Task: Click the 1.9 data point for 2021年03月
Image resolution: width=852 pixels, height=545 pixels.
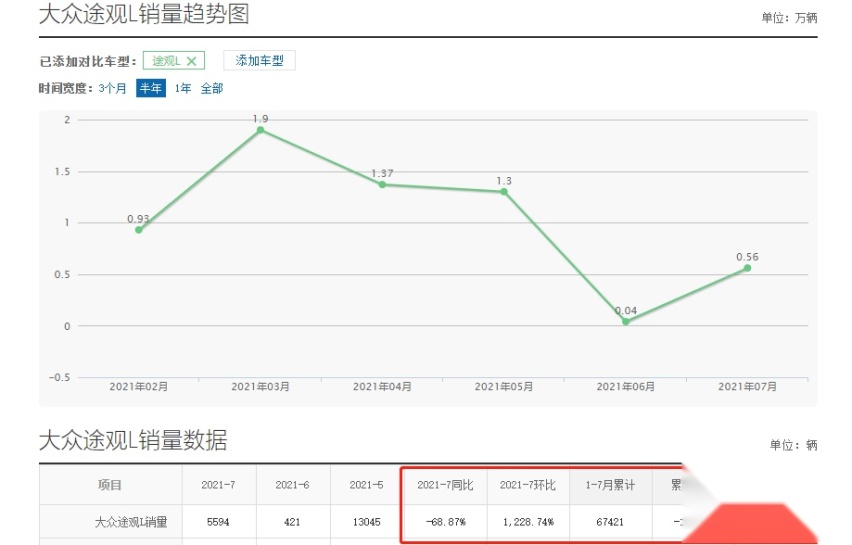Action: pos(260,130)
